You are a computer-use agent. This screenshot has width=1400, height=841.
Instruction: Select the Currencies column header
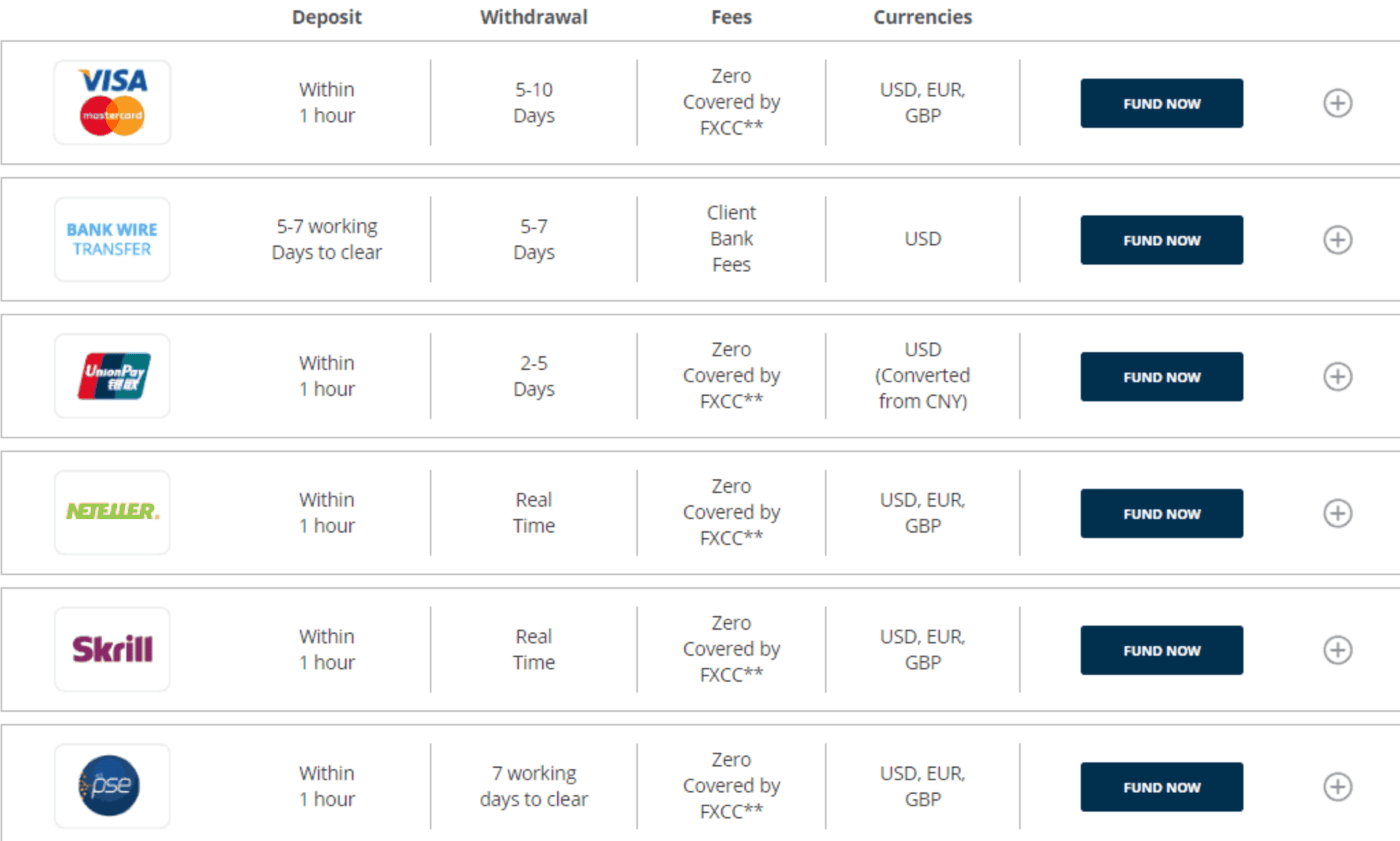(921, 16)
